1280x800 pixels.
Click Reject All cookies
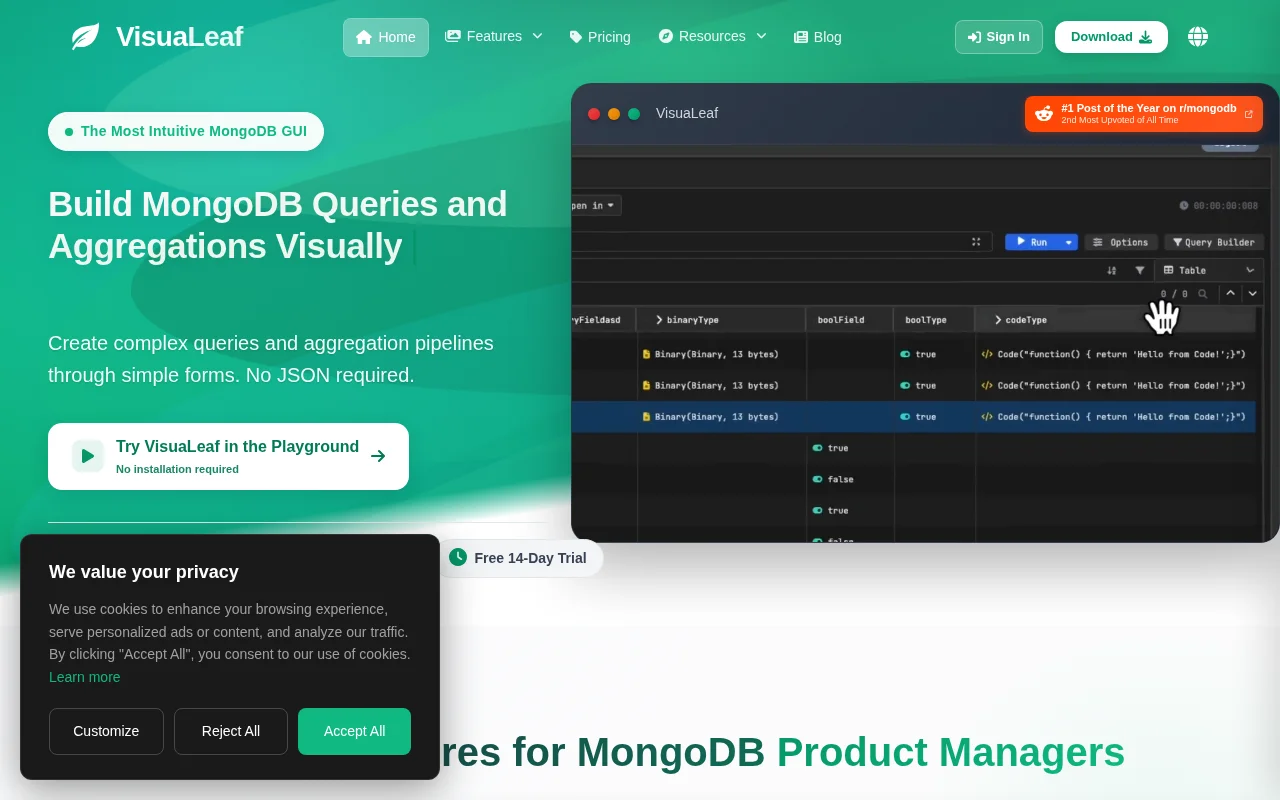(231, 731)
